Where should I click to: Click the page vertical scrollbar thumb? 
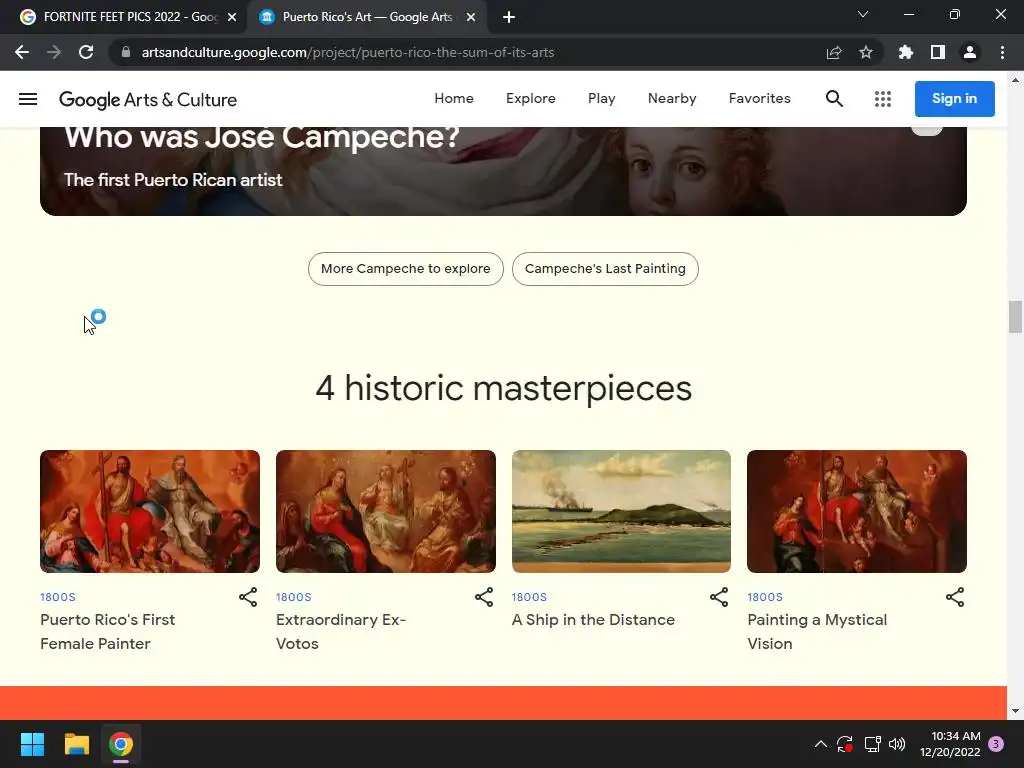1015,317
